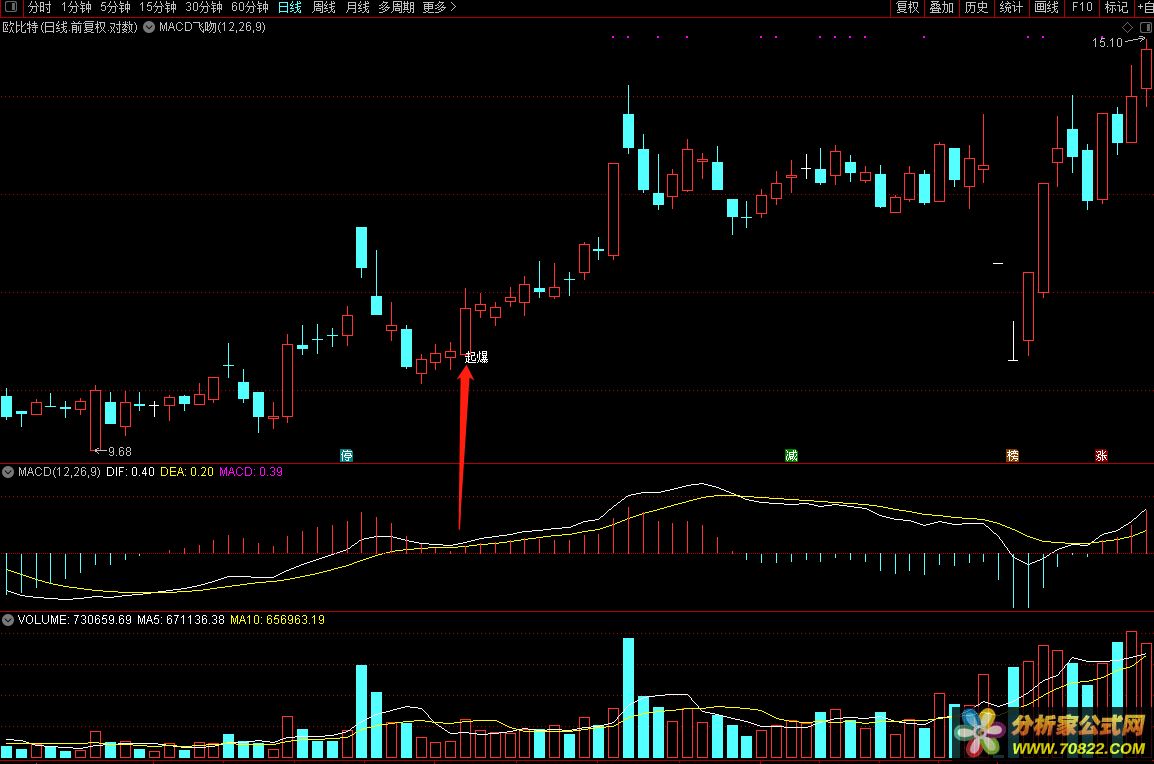Expand the MACD sub-chart indicator dropdown
Screen dimensions: 1154x764
click(x=8, y=472)
